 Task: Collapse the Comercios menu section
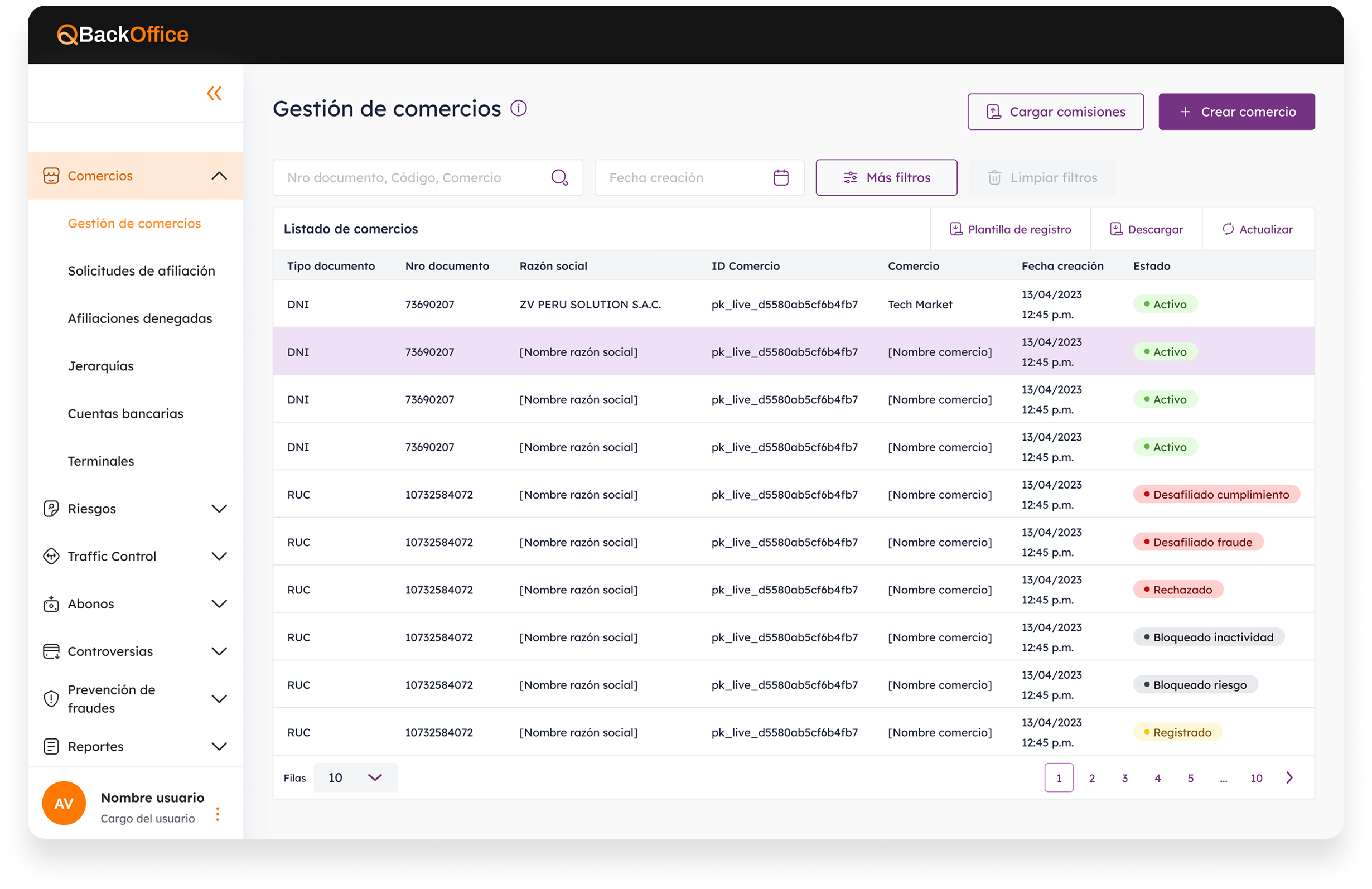219,176
